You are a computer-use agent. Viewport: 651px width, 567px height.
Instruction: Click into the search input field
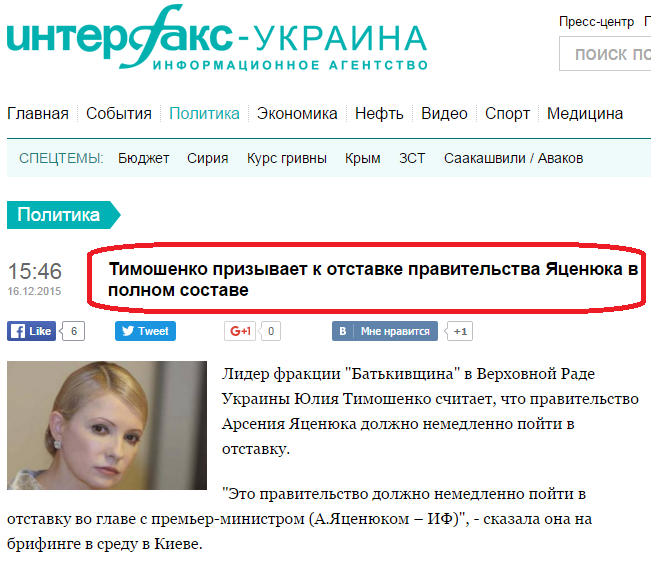point(605,54)
